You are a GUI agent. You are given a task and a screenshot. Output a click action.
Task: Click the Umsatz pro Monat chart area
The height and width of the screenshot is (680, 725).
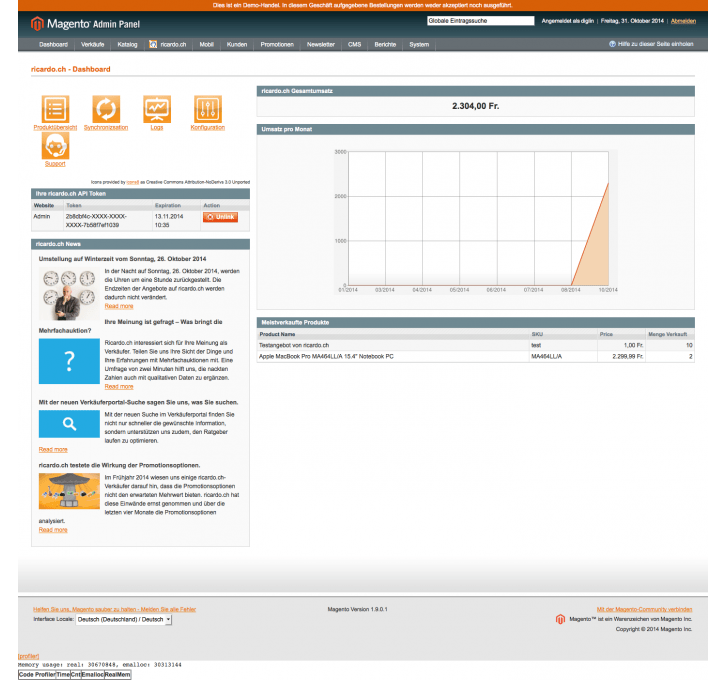coord(475,221)
